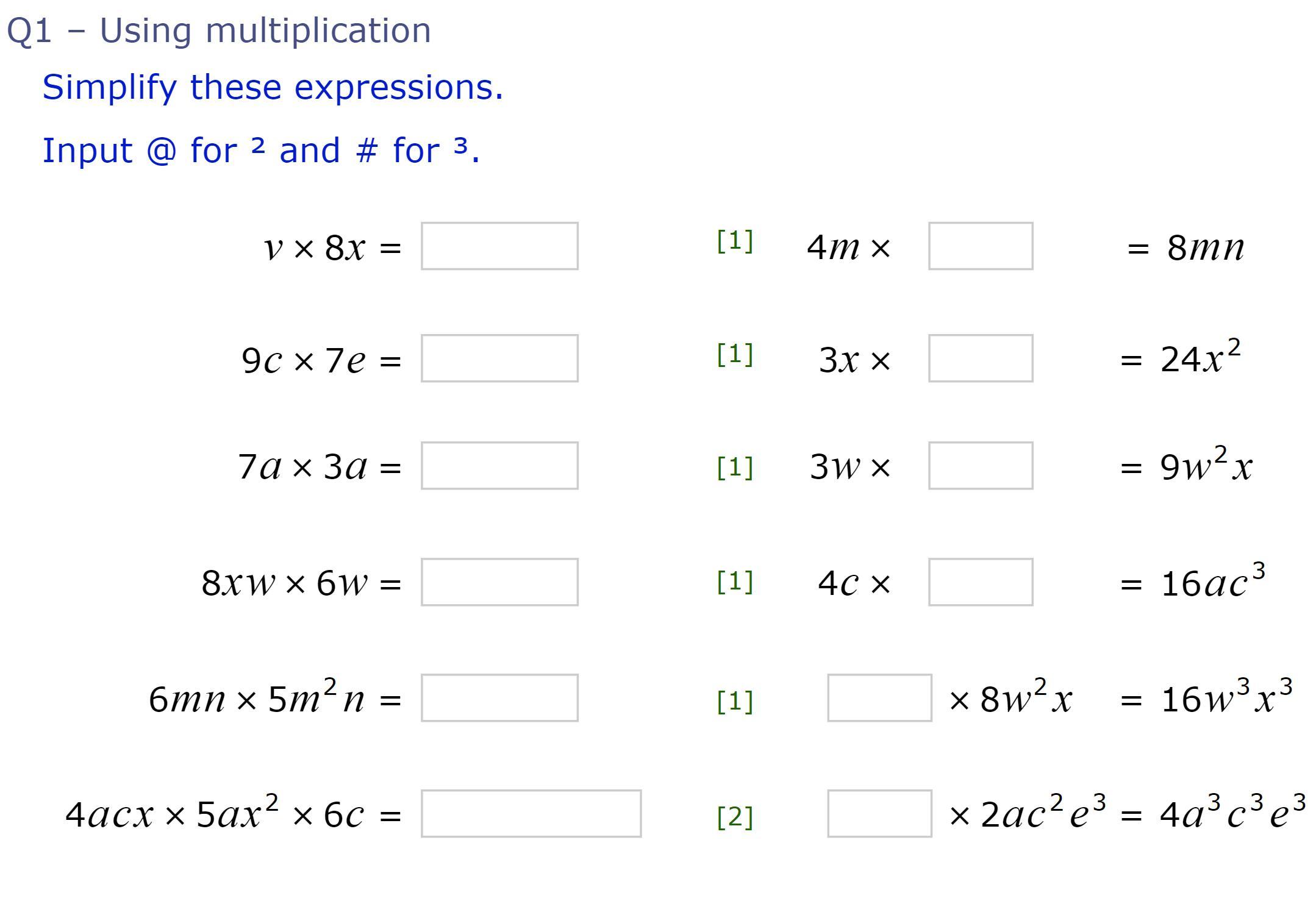Click the missing factor box after 4m ×
The height and width of the screenshot is (915, 1316).
[x=981, y=246]
